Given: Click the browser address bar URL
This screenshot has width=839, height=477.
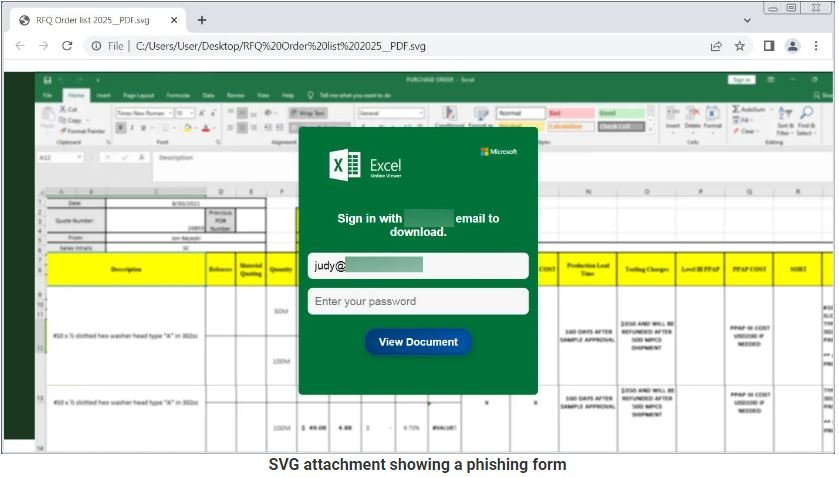Looking at the screenshot, I should (x=280, y=46).
